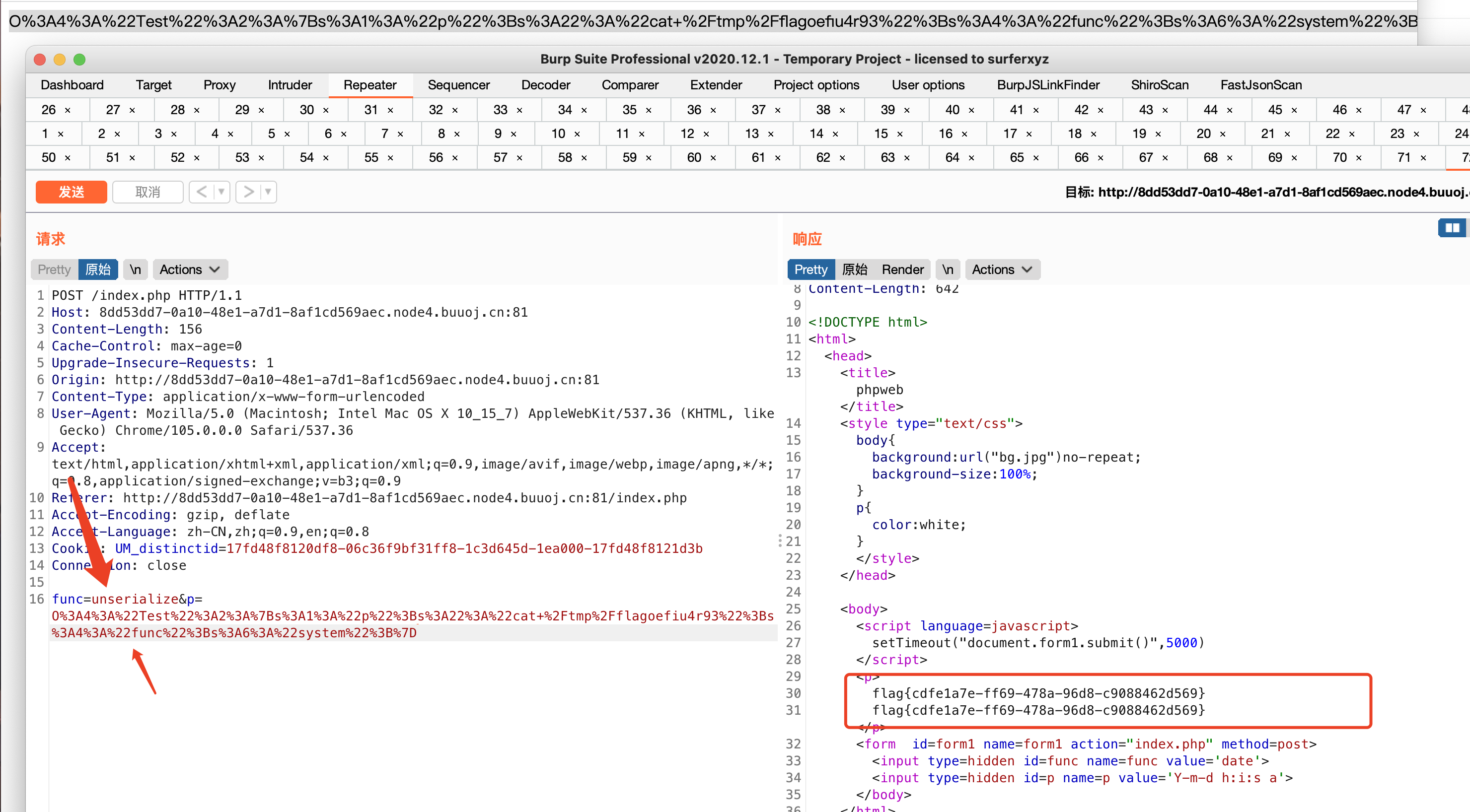Viewport: 1470px width, 812px height.
Task: Close repeater tab 10
Action: point(577,134)
